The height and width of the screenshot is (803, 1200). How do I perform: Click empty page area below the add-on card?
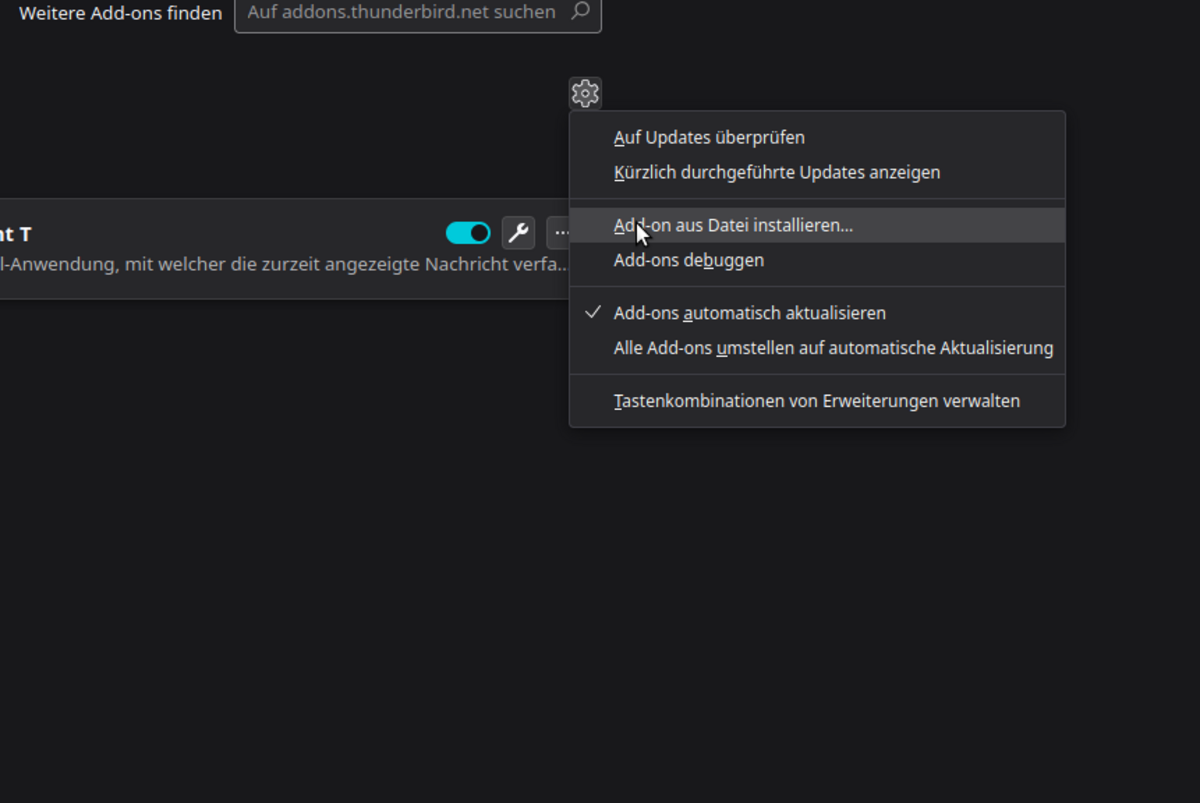300,550
